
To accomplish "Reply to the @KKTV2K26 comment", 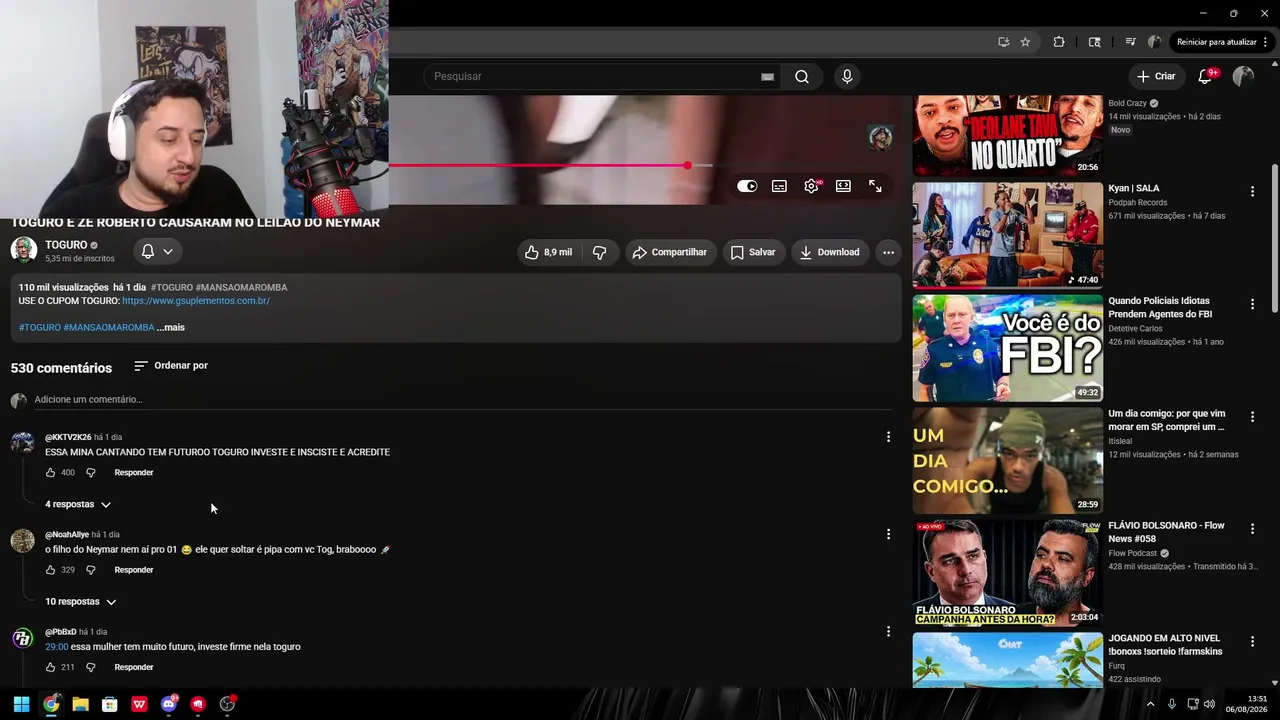I will (134, 472).
